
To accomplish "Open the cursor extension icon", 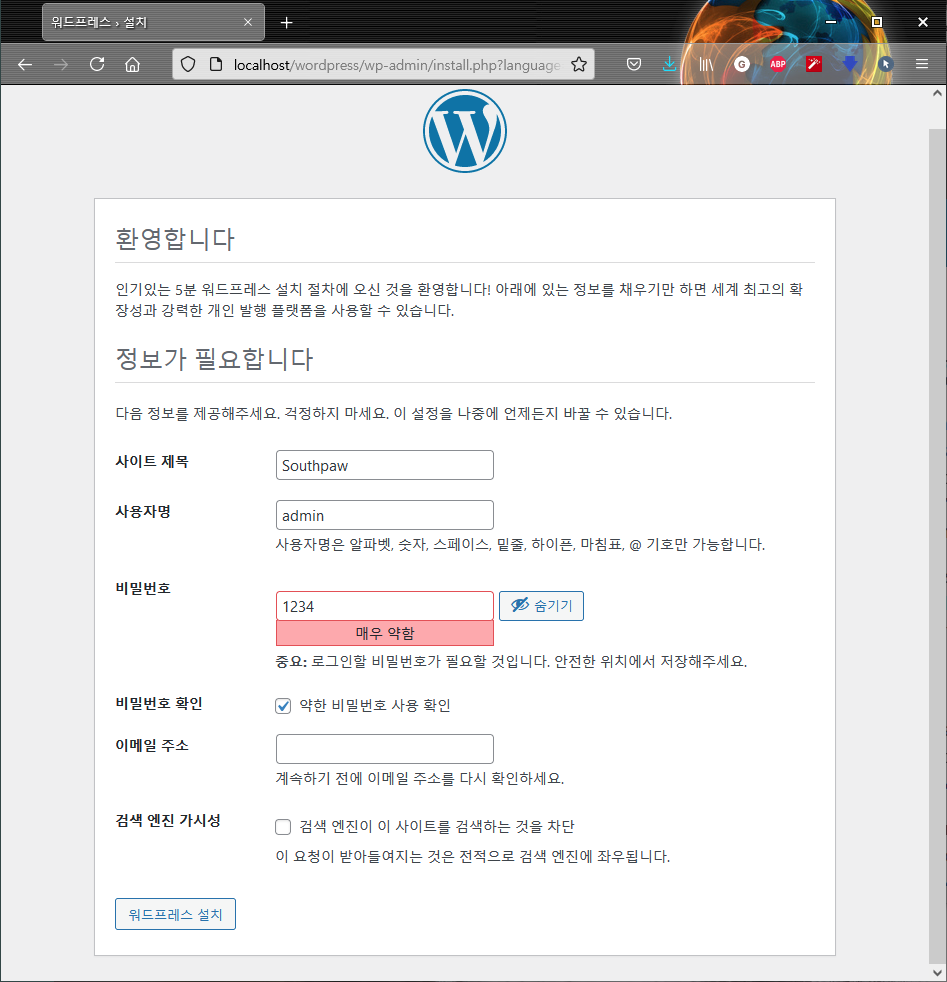I will click(x=886, y=65).
